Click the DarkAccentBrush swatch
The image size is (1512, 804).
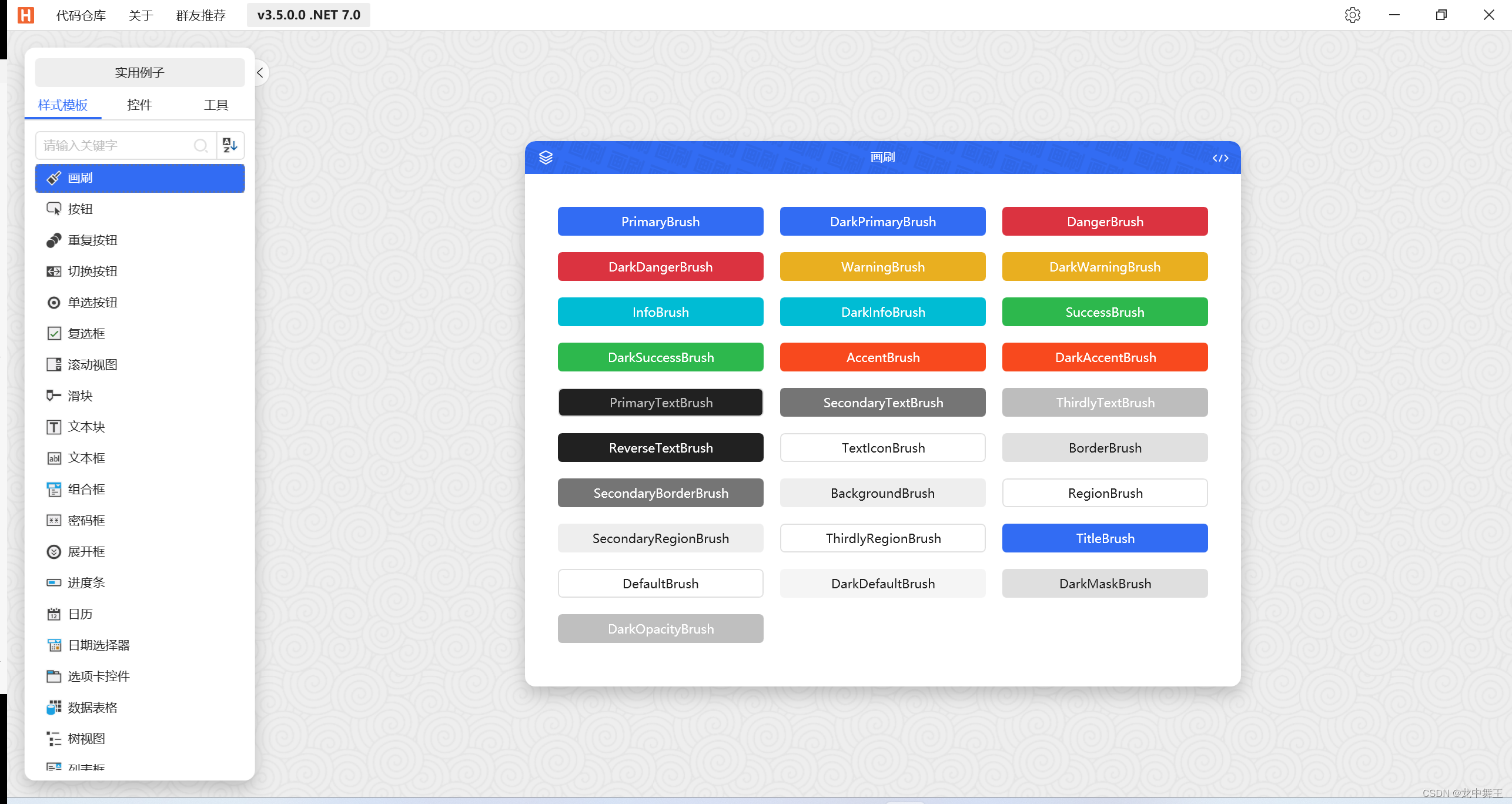(1105, 357)
